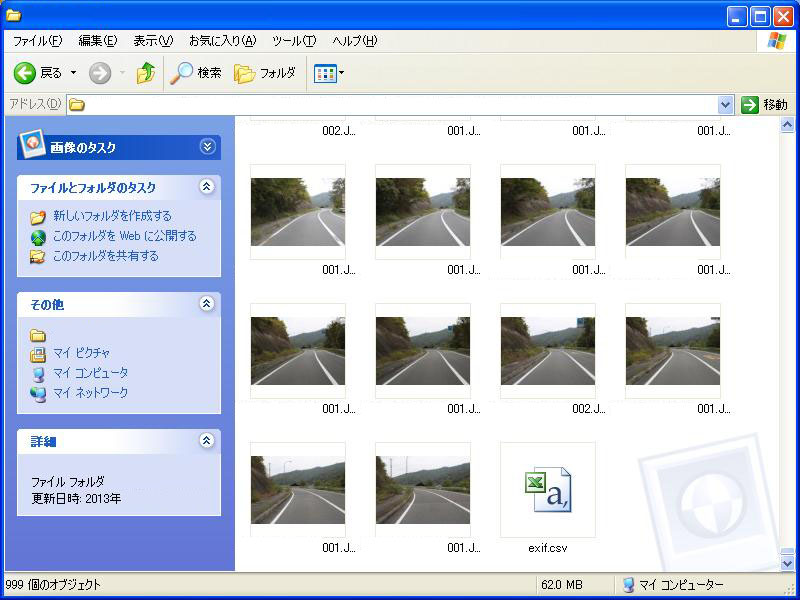
Task: Expand the 画像のタスク panel chevron
Action: pos(207,147)
